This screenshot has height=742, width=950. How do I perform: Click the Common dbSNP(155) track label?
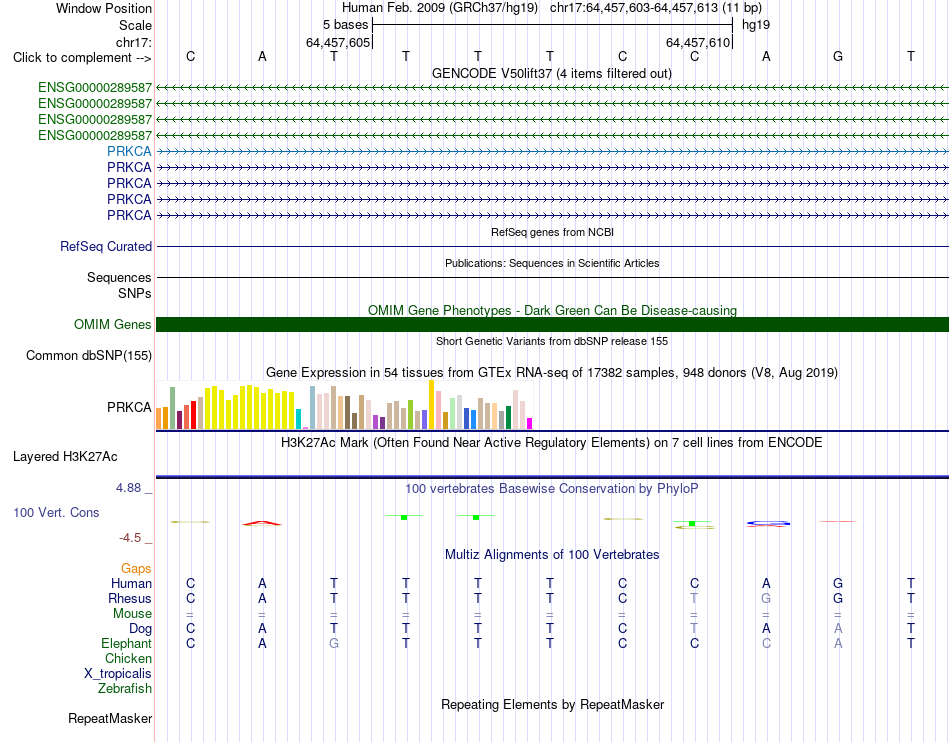88,356
